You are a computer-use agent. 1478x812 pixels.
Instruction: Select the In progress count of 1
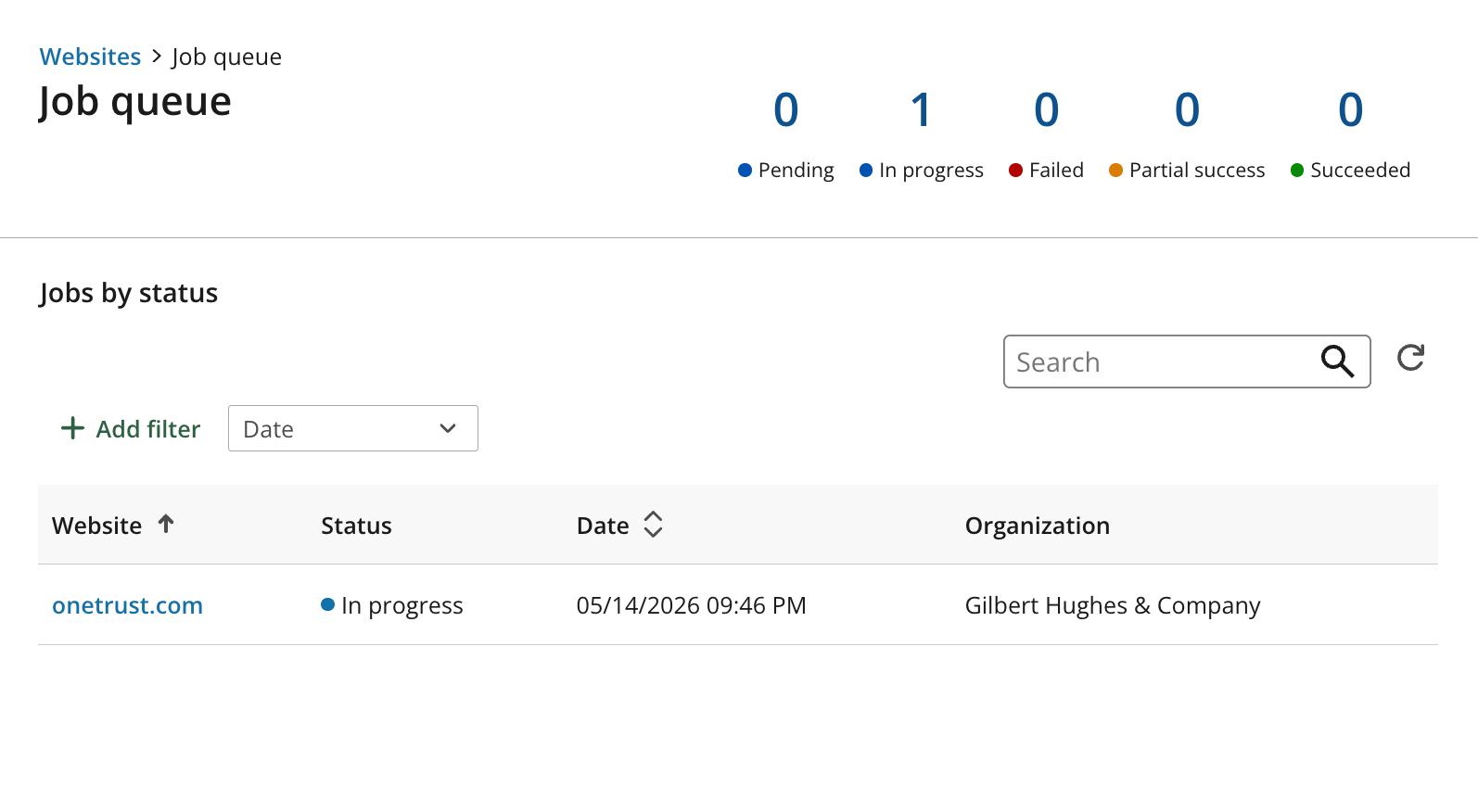[x=921, y=133]
